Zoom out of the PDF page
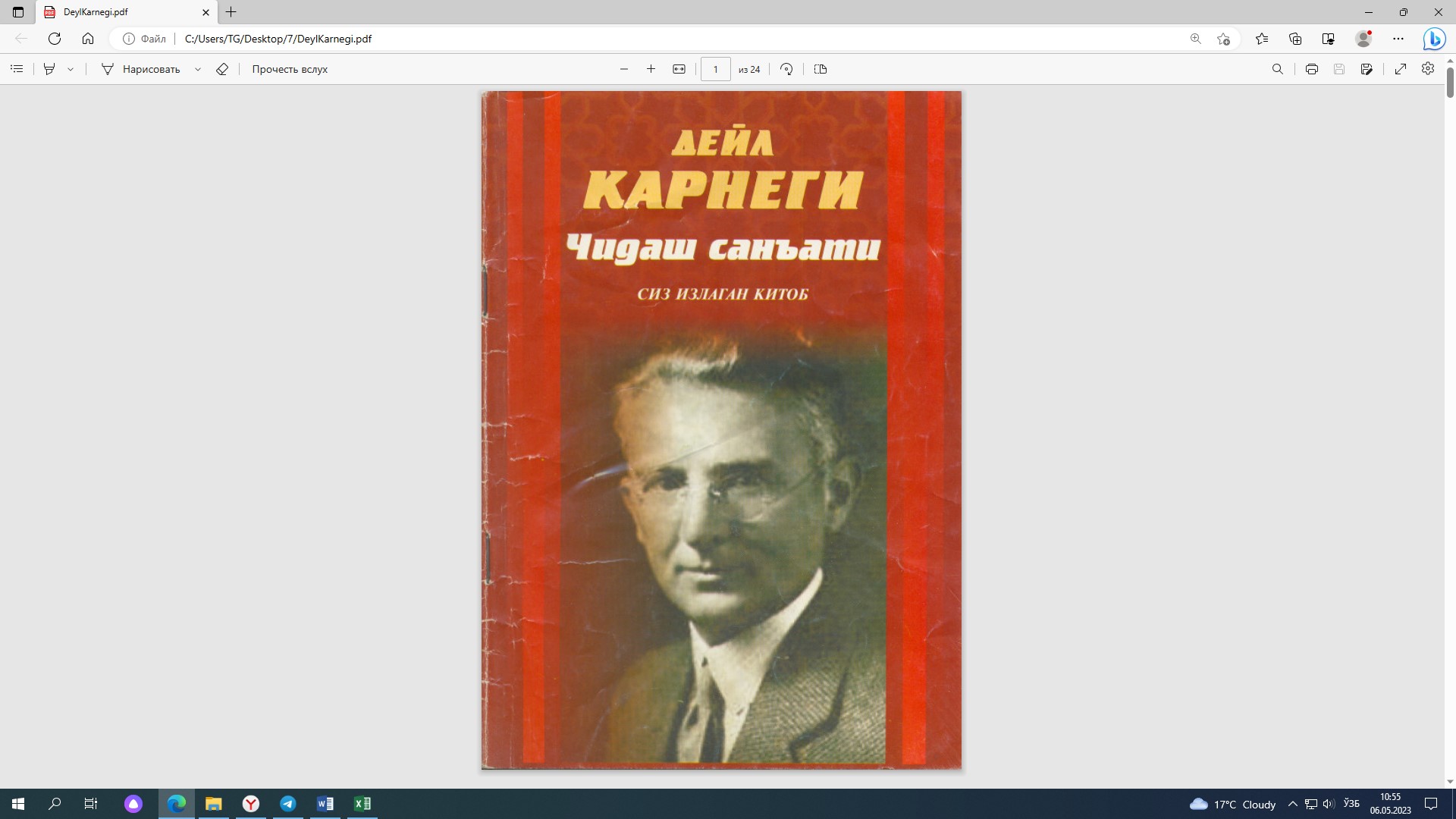 [x=624, y=69]
